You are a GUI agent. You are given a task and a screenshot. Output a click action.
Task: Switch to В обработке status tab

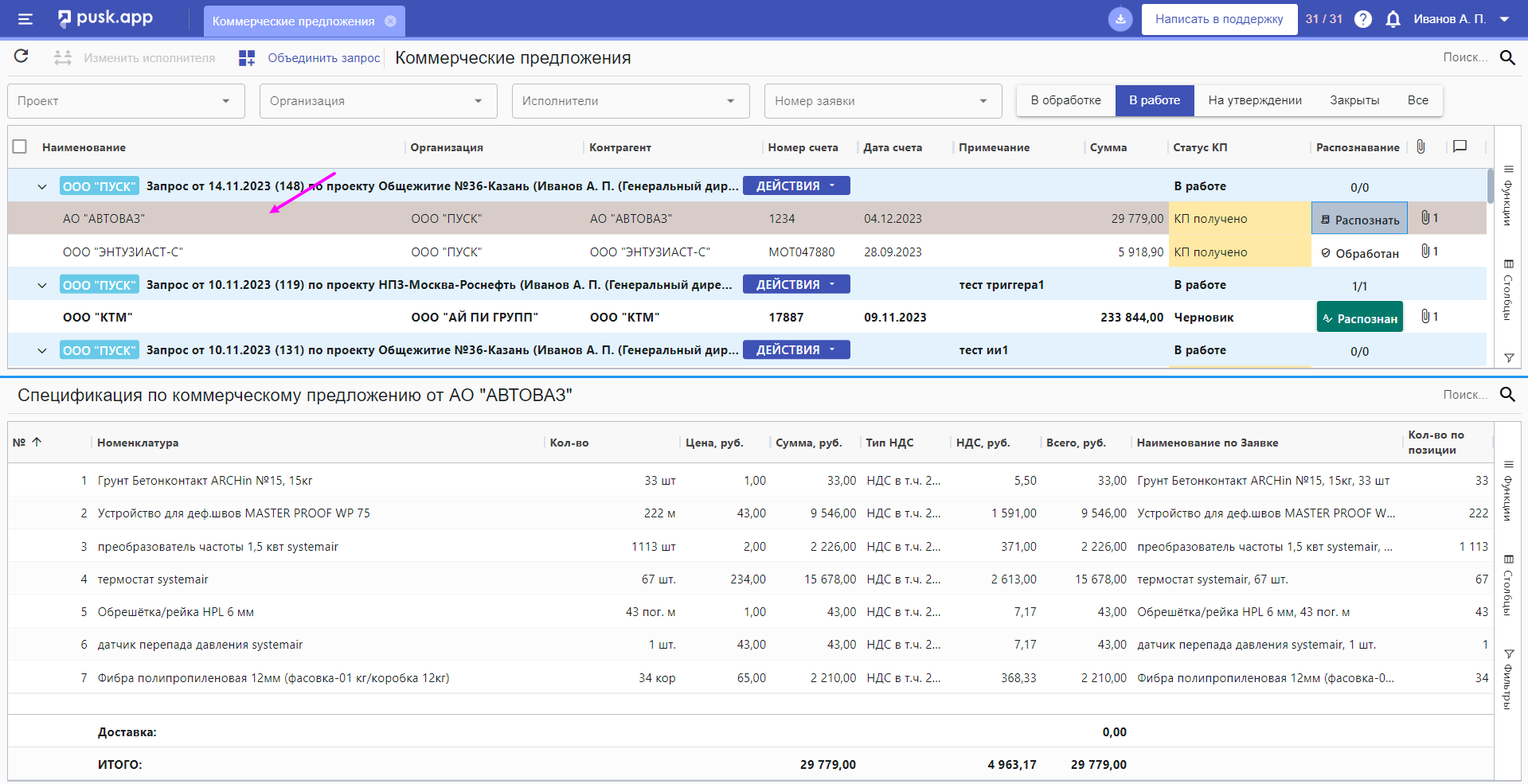[1065, 100]
